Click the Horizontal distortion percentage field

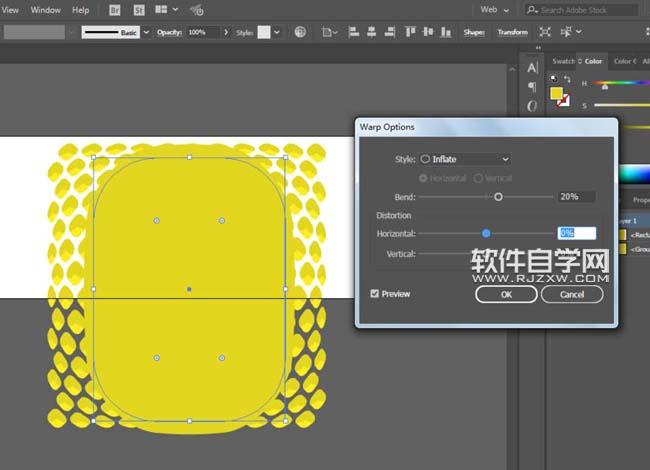(576, 233)
